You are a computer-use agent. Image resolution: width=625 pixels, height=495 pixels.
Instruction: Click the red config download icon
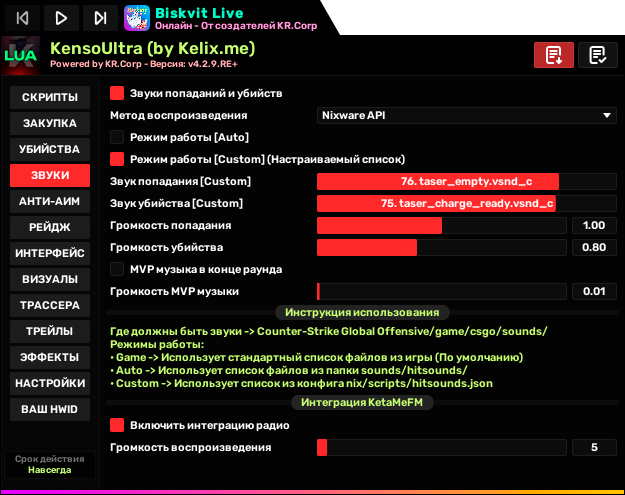tap(554, 55)
